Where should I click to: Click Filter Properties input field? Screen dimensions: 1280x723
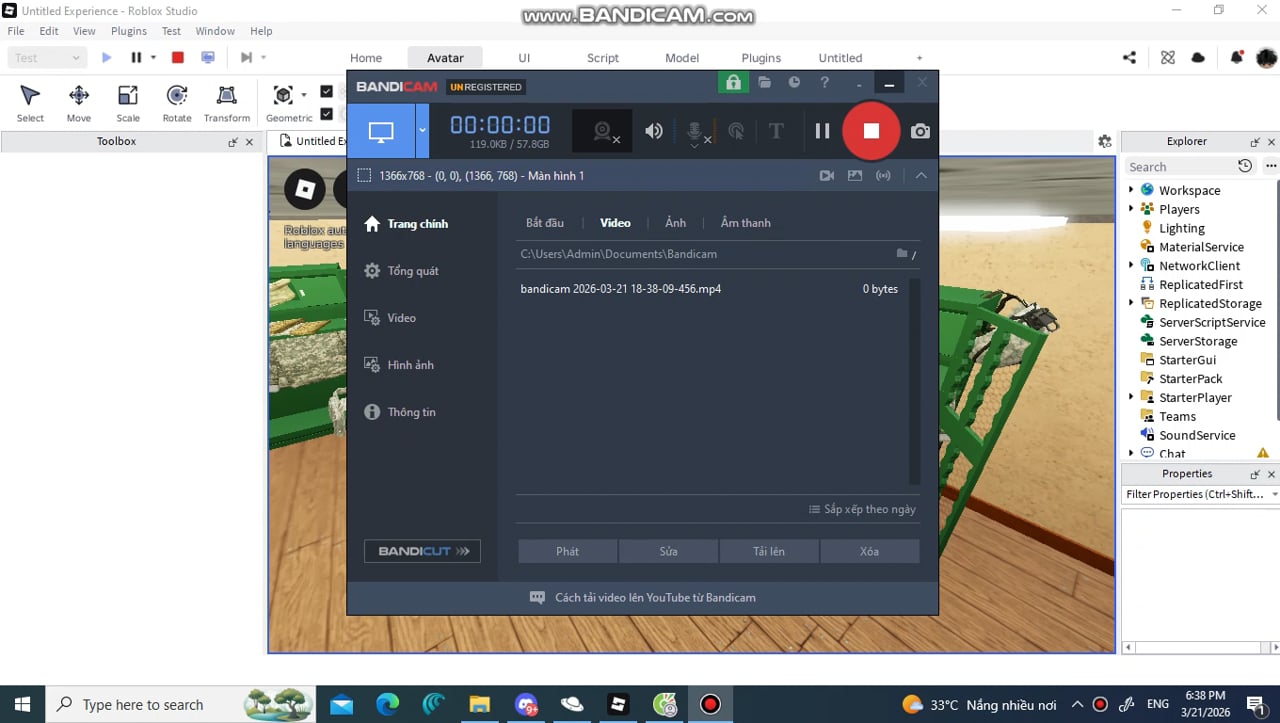tap(1195, 494)
